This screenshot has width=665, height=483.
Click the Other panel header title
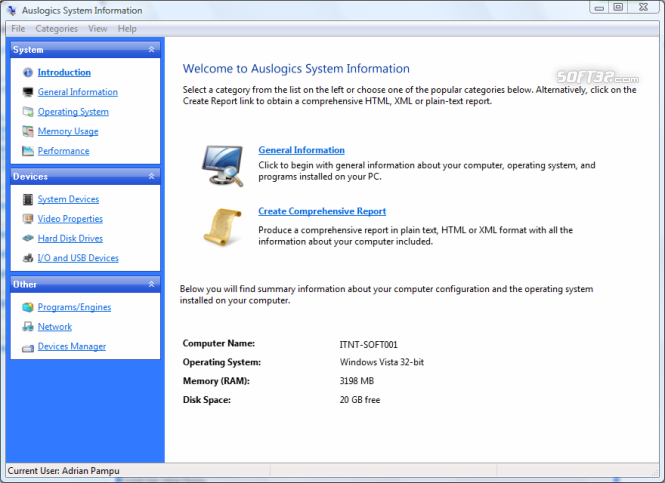pos(25,285)
